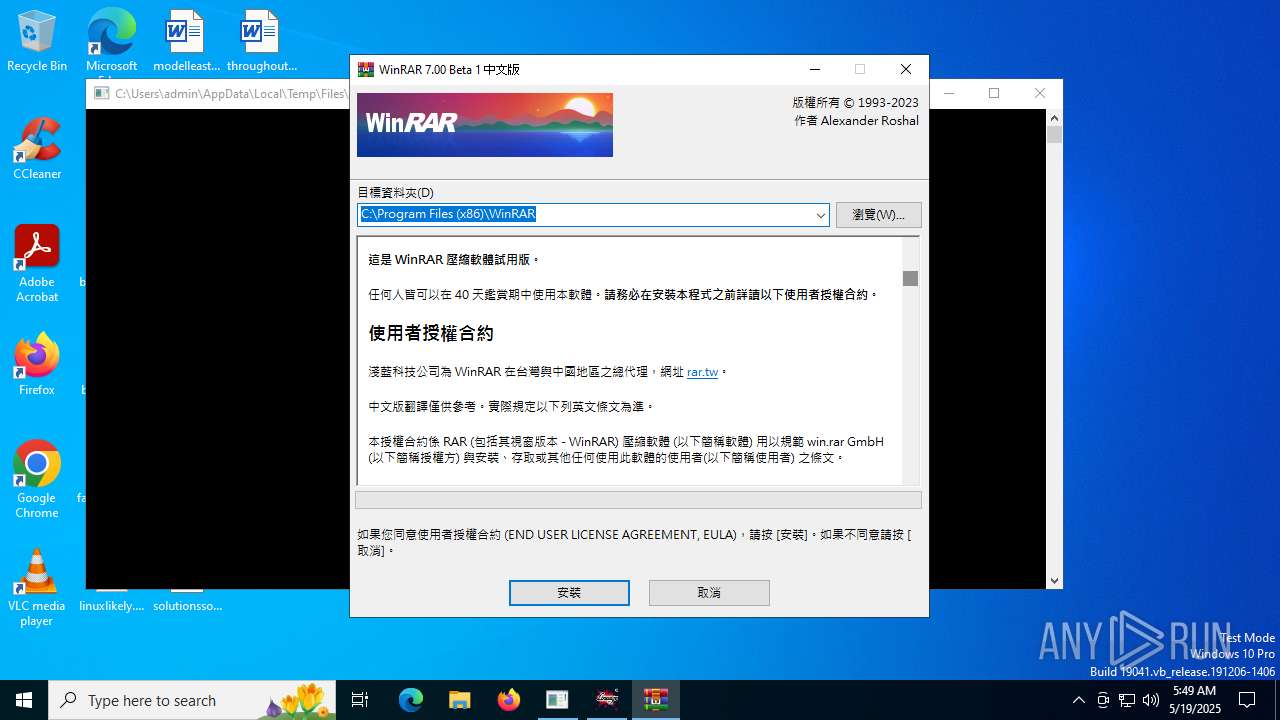Open File Explorer from taskbar

459,700
